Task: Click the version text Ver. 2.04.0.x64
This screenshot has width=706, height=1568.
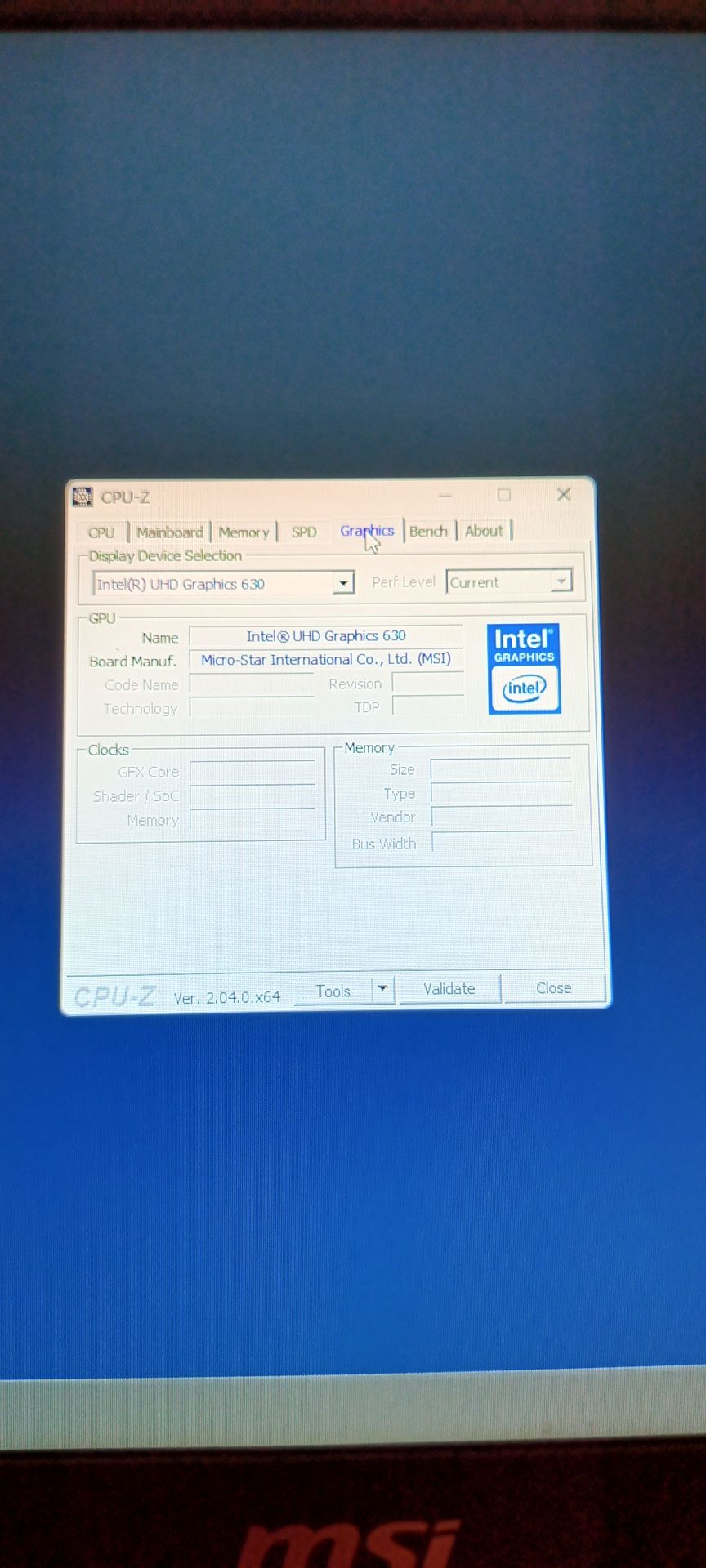Action: pos(227,997)
